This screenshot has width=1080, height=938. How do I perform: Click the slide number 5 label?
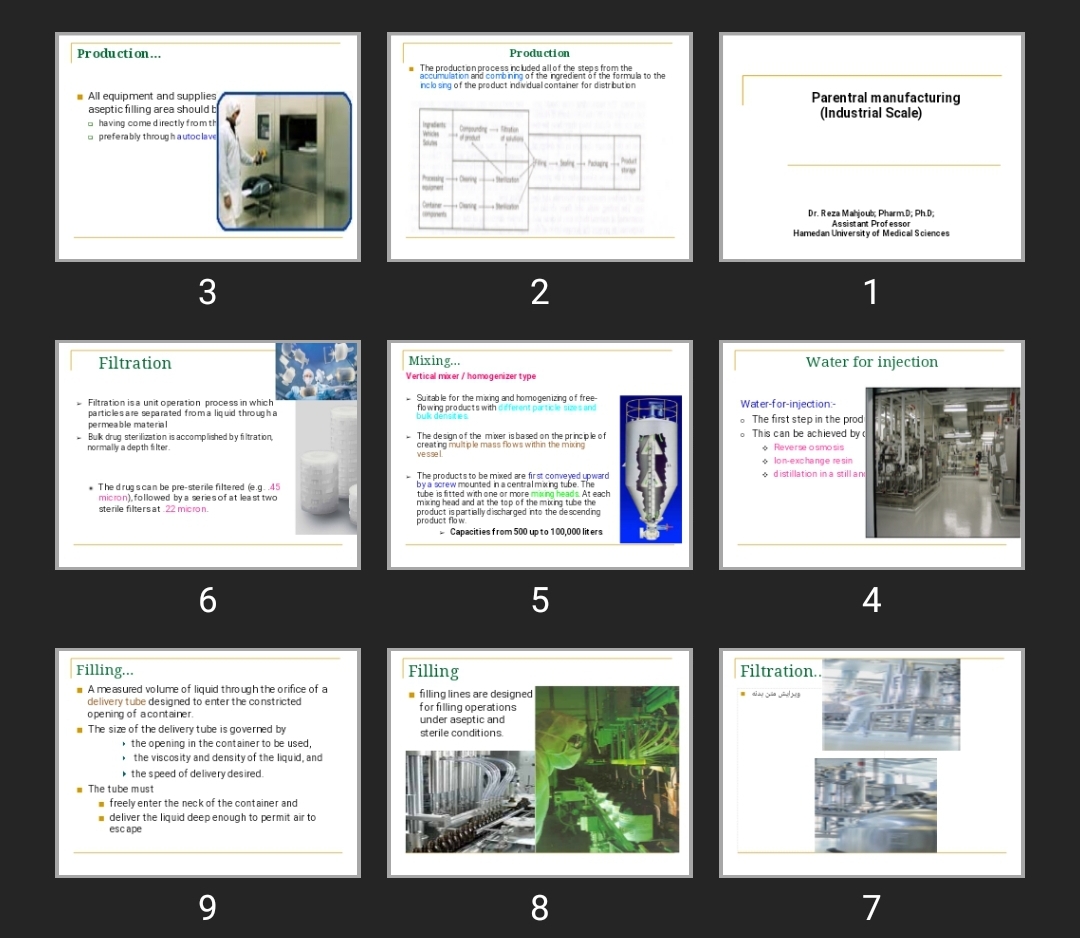(x=539, y=600)
